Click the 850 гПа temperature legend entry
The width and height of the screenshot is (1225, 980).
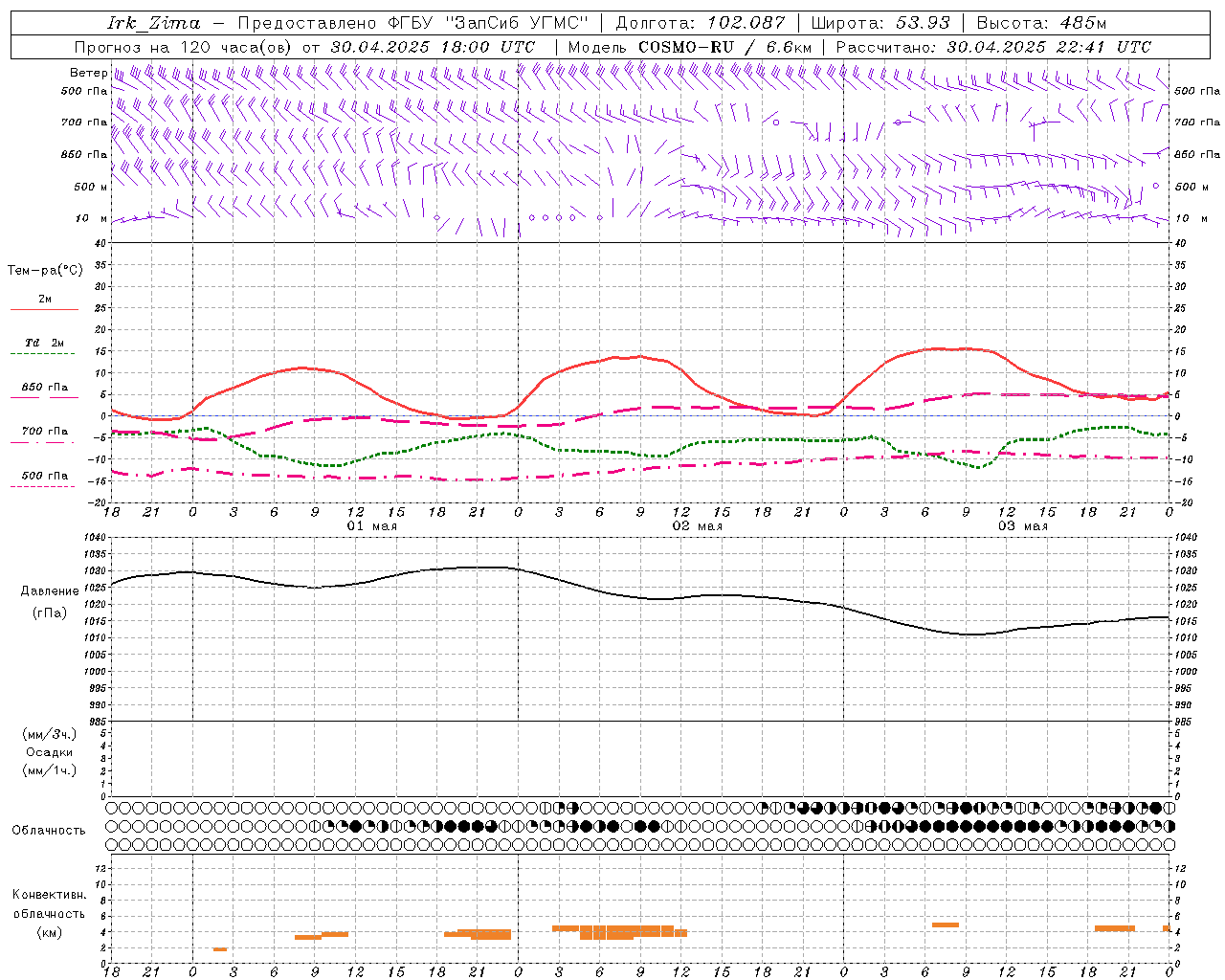(x=45, y=388)
